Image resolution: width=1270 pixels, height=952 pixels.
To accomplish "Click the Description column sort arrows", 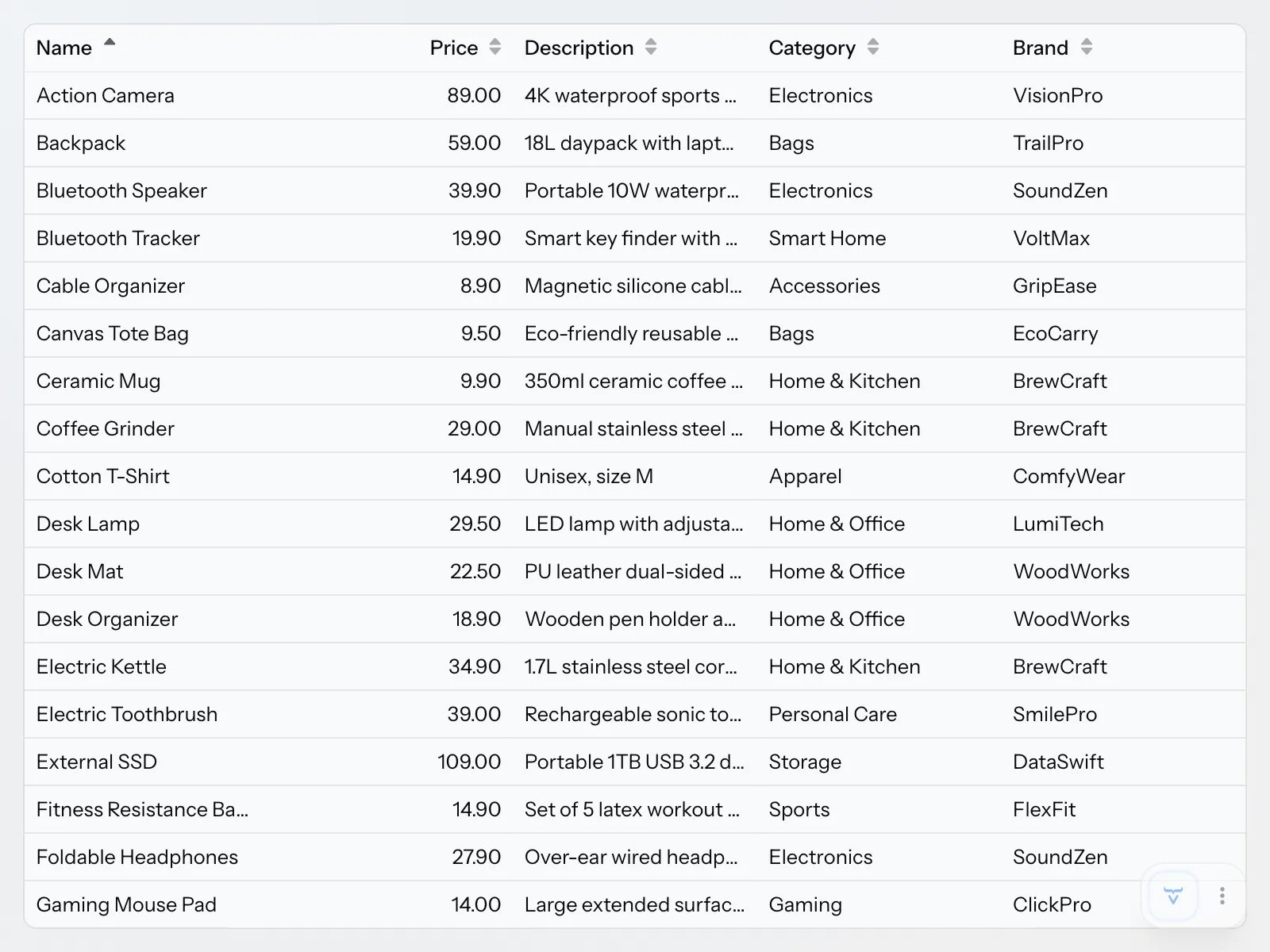I will pos(651,47).
